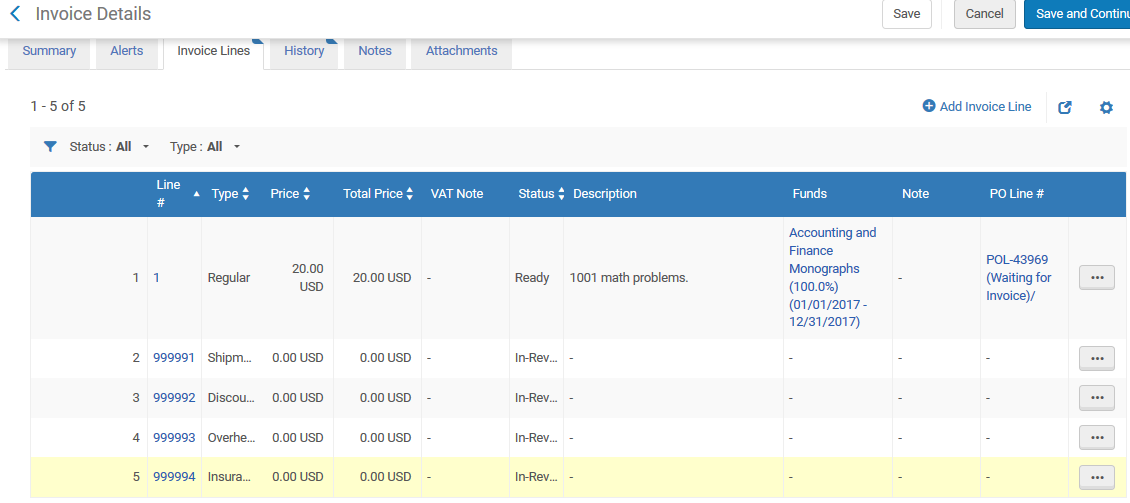Open the export list icon
The height and width of the screenshot is (503, 1130).
click(x=1064, y=107)
